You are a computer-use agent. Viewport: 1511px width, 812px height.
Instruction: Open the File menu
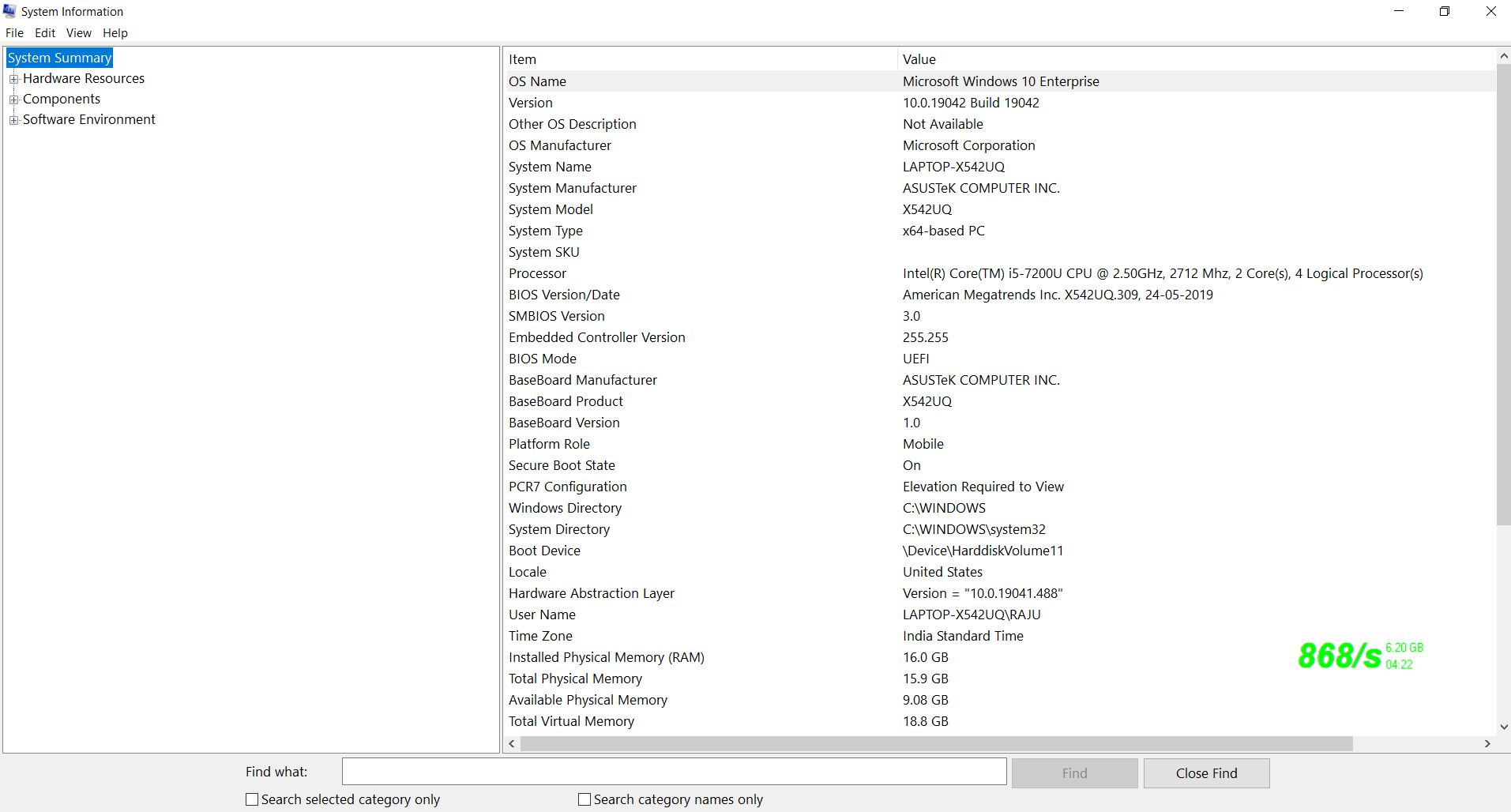(x=14, y=33)
